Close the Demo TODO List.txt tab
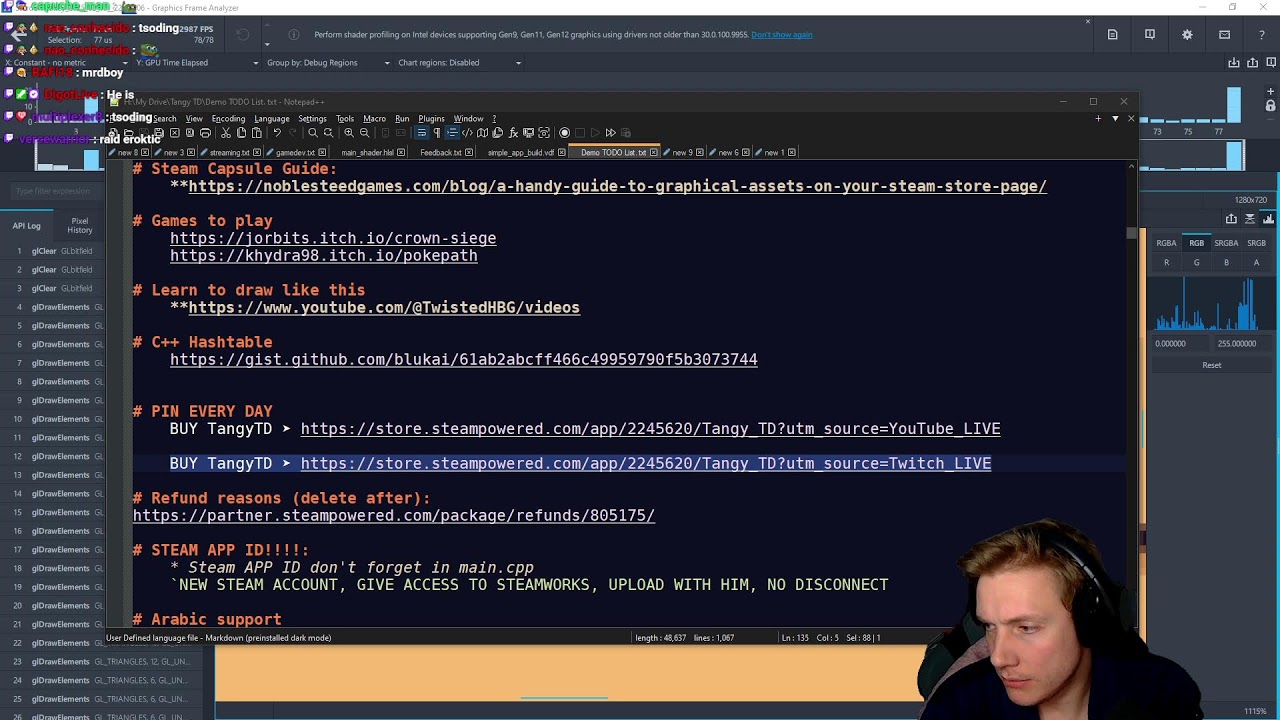 tap(654, 153)
